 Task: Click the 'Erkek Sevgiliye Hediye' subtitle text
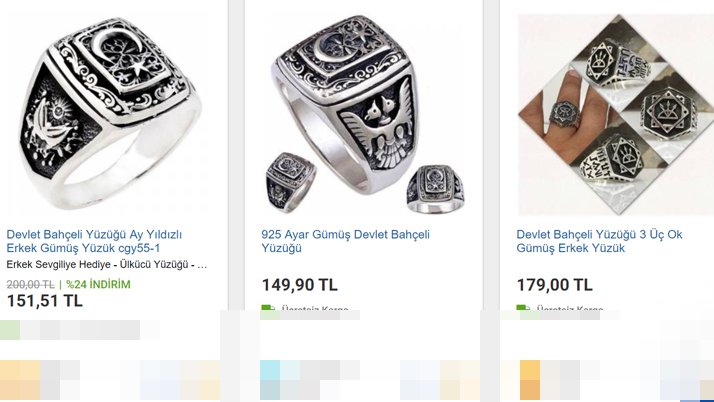(62, 265)
